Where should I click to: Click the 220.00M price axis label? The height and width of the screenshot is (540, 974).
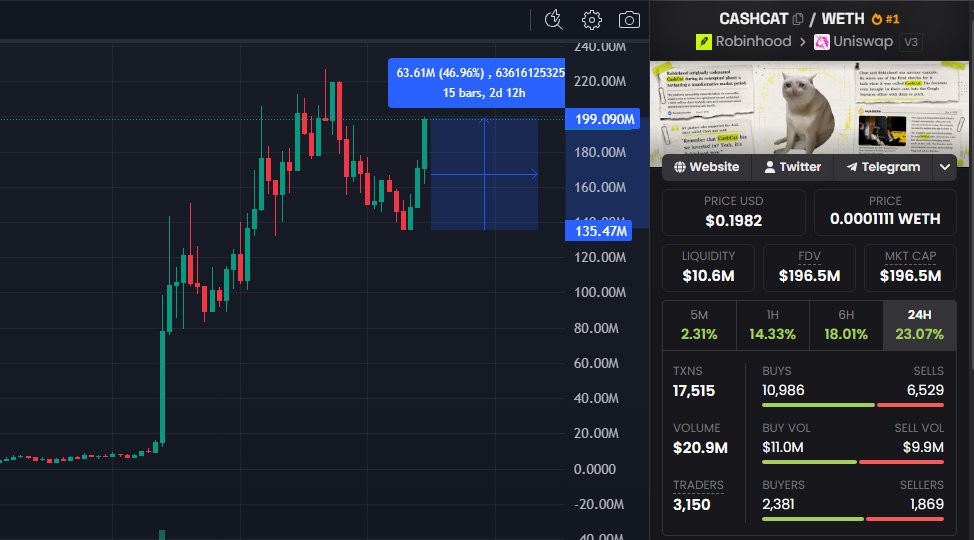click(x=599, y=81)
